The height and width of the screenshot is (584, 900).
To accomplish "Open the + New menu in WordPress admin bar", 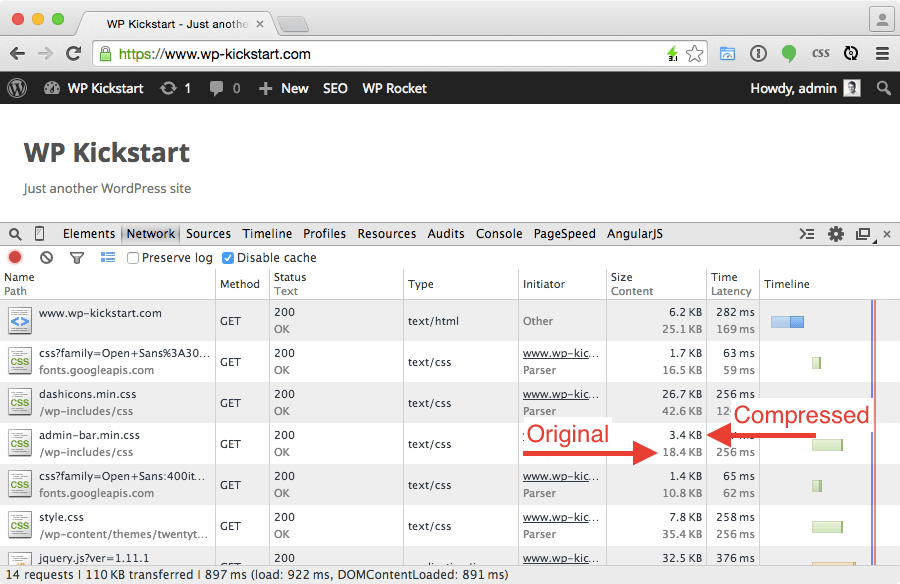I will tap(284, 88).
